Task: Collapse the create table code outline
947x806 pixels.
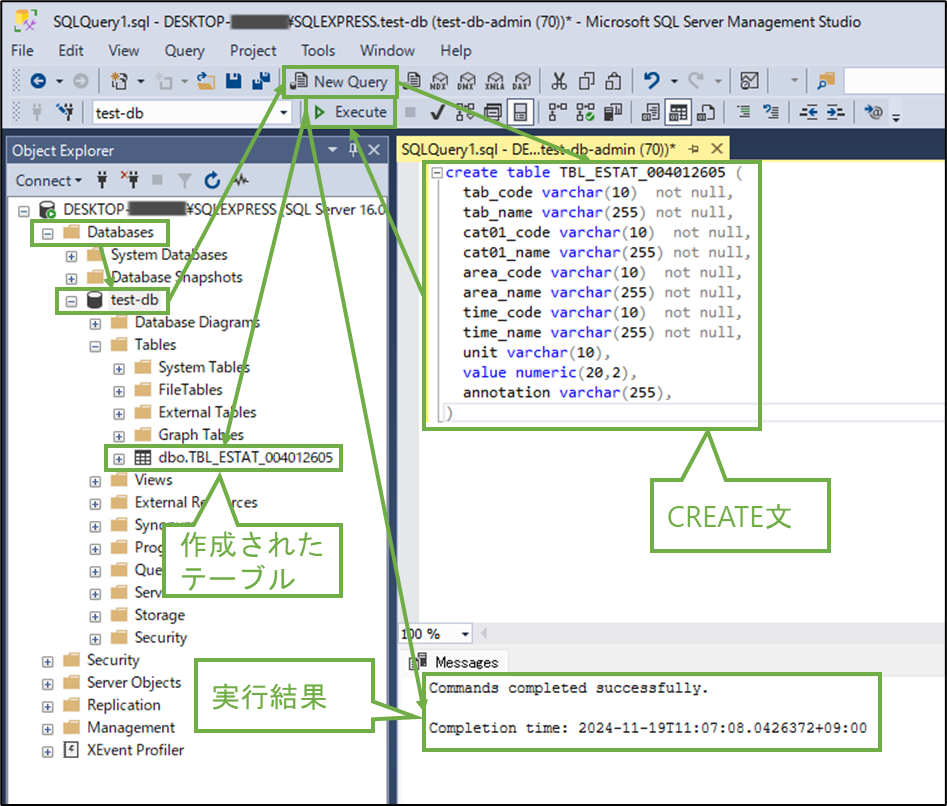Action: pyautogui.click(x=437, y=173)
